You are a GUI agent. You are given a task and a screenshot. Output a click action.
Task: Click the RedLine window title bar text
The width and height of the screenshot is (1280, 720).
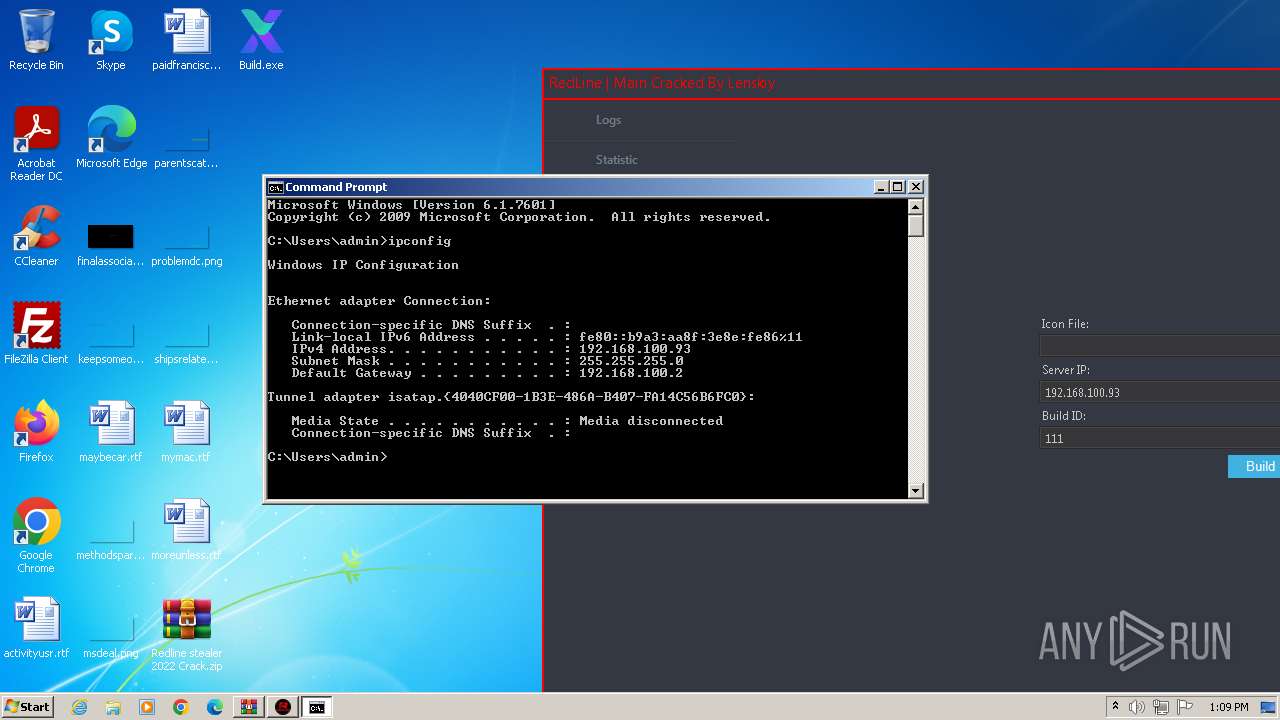tap(661, 83)
